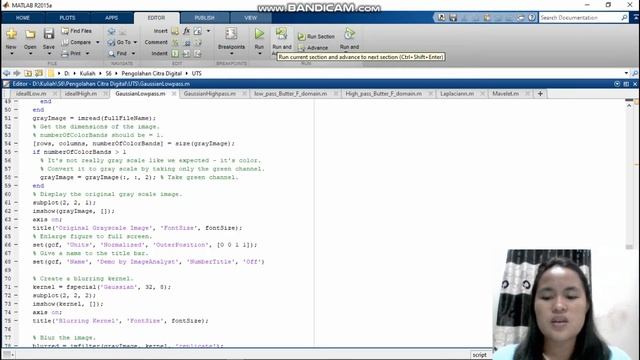
Task: Toggle breakpoint on line 73 dash
Action: (16, 304)
